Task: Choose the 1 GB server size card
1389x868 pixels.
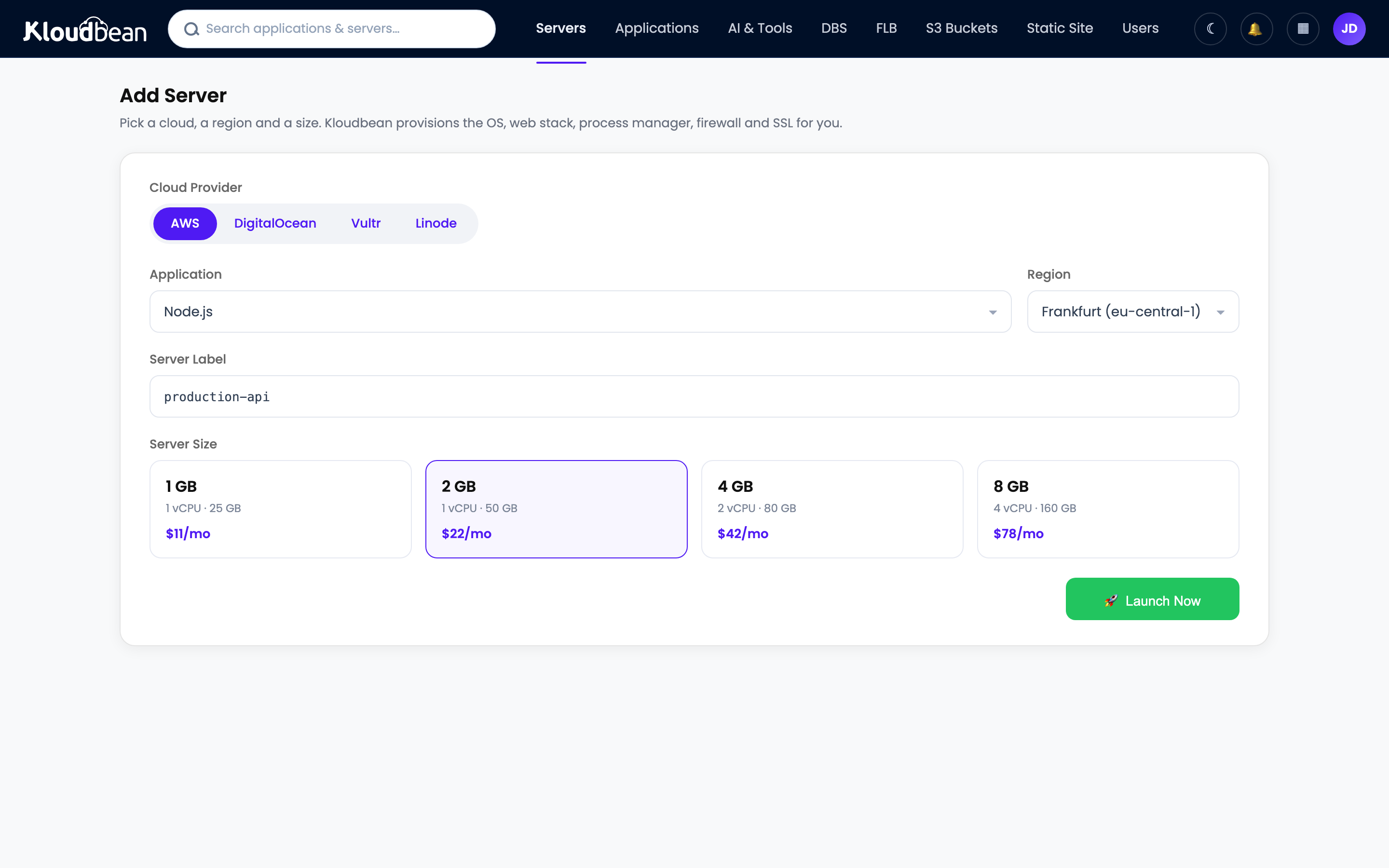Action: [x=281, y=509]
